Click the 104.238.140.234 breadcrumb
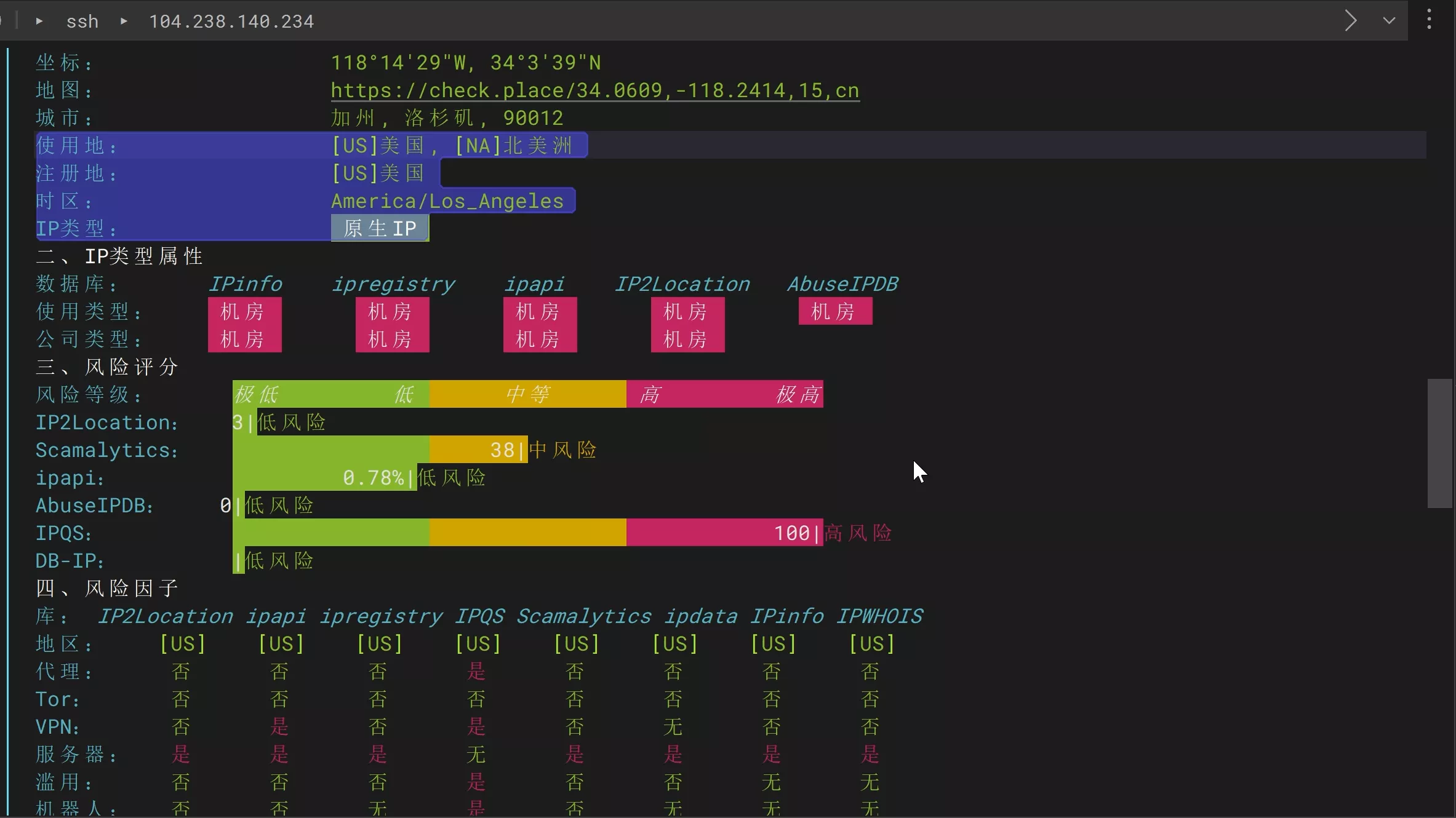 coord(231,22)
